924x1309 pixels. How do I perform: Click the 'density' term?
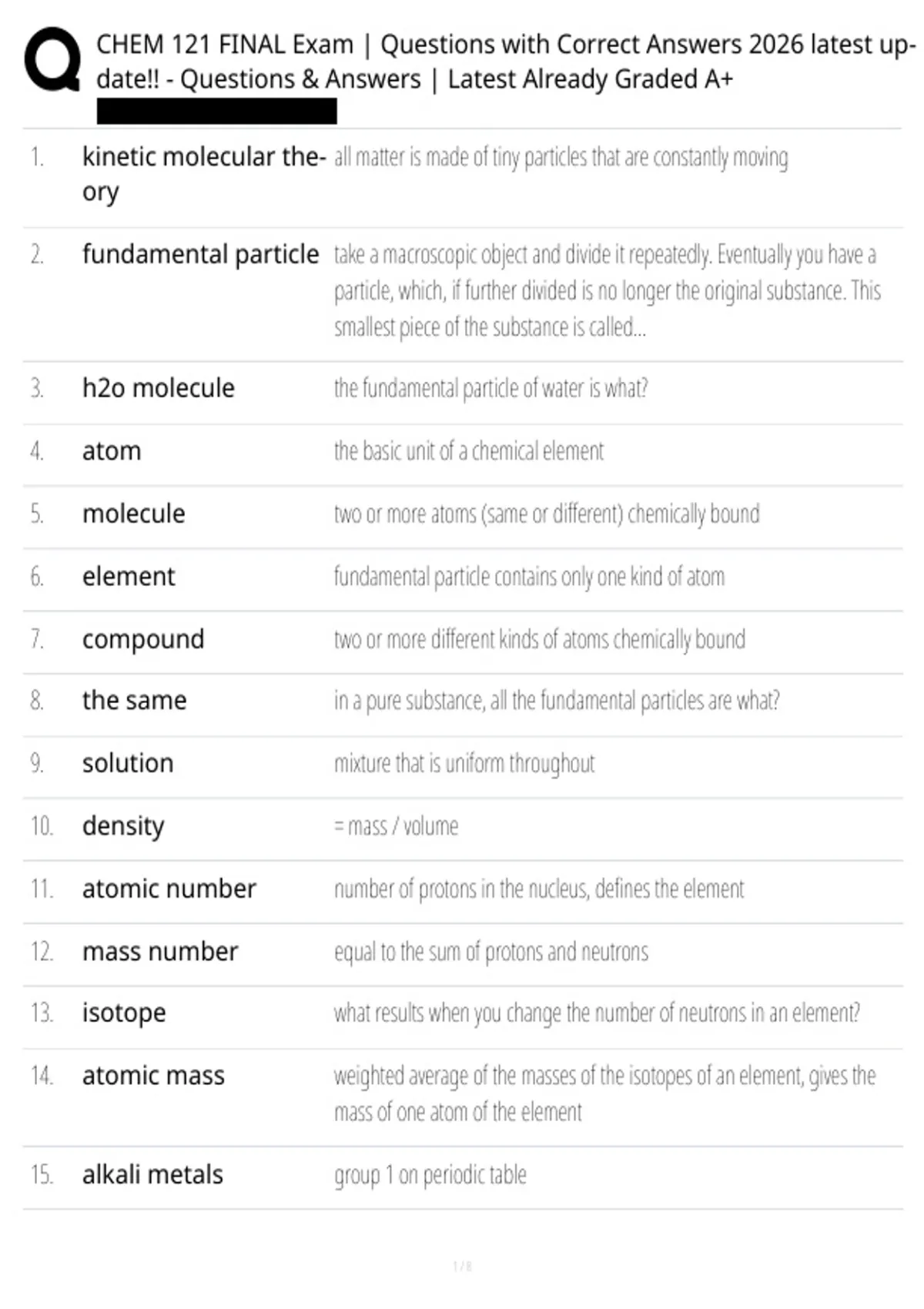(123, 826)
